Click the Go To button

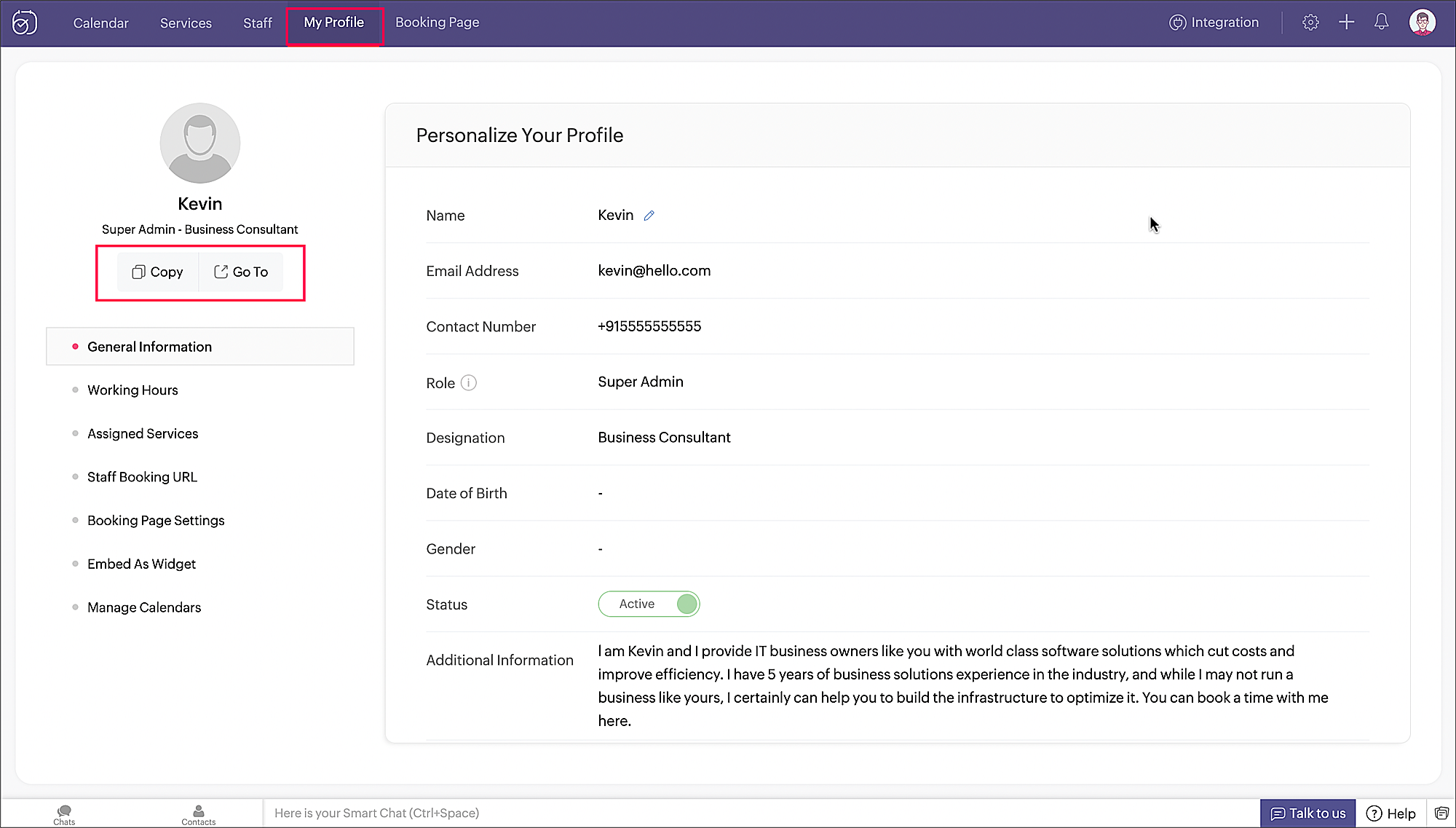(x=241, y=272)
